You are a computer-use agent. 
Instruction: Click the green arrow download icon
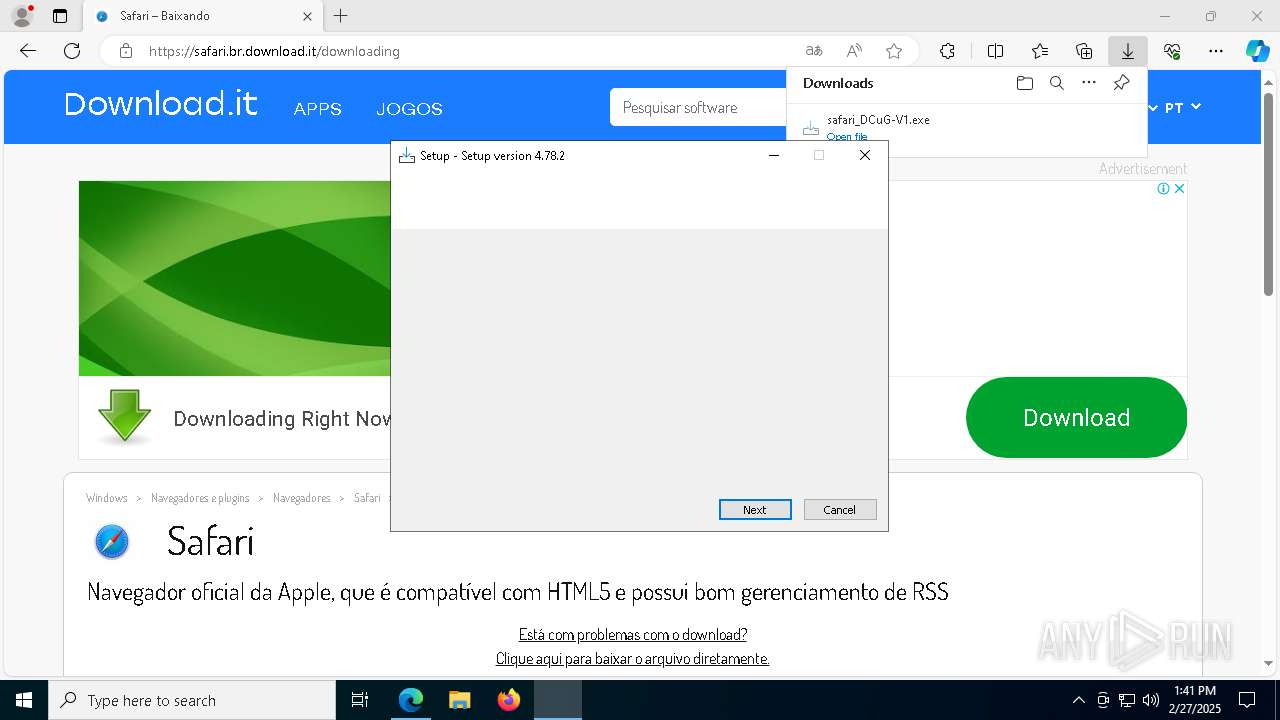(x=125, y=416)
